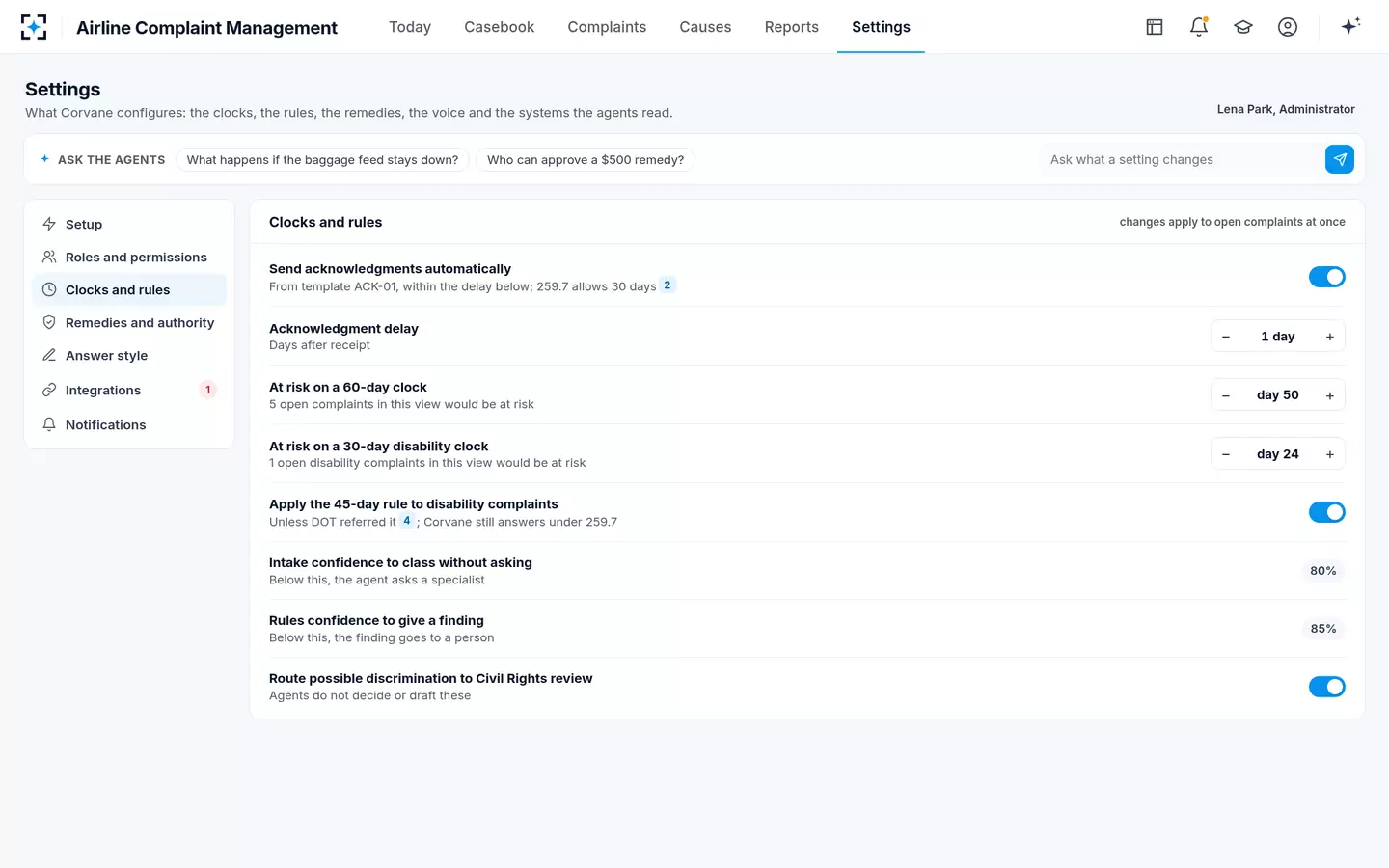Open the Casebook tab
The height and width of the screenshot is (868, 1389).
tap(500, 27)
